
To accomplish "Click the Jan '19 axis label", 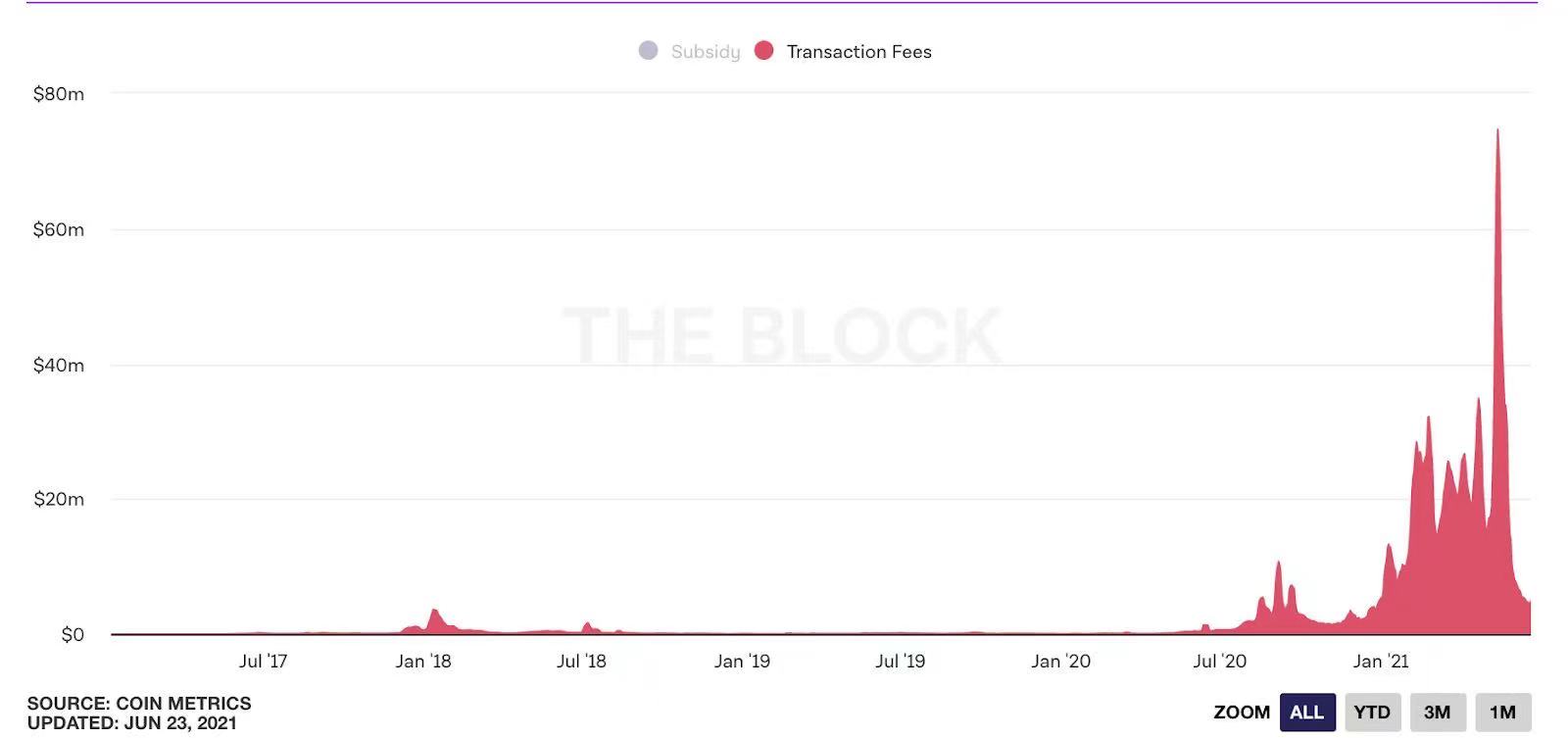I will click(x=742, y=662).
